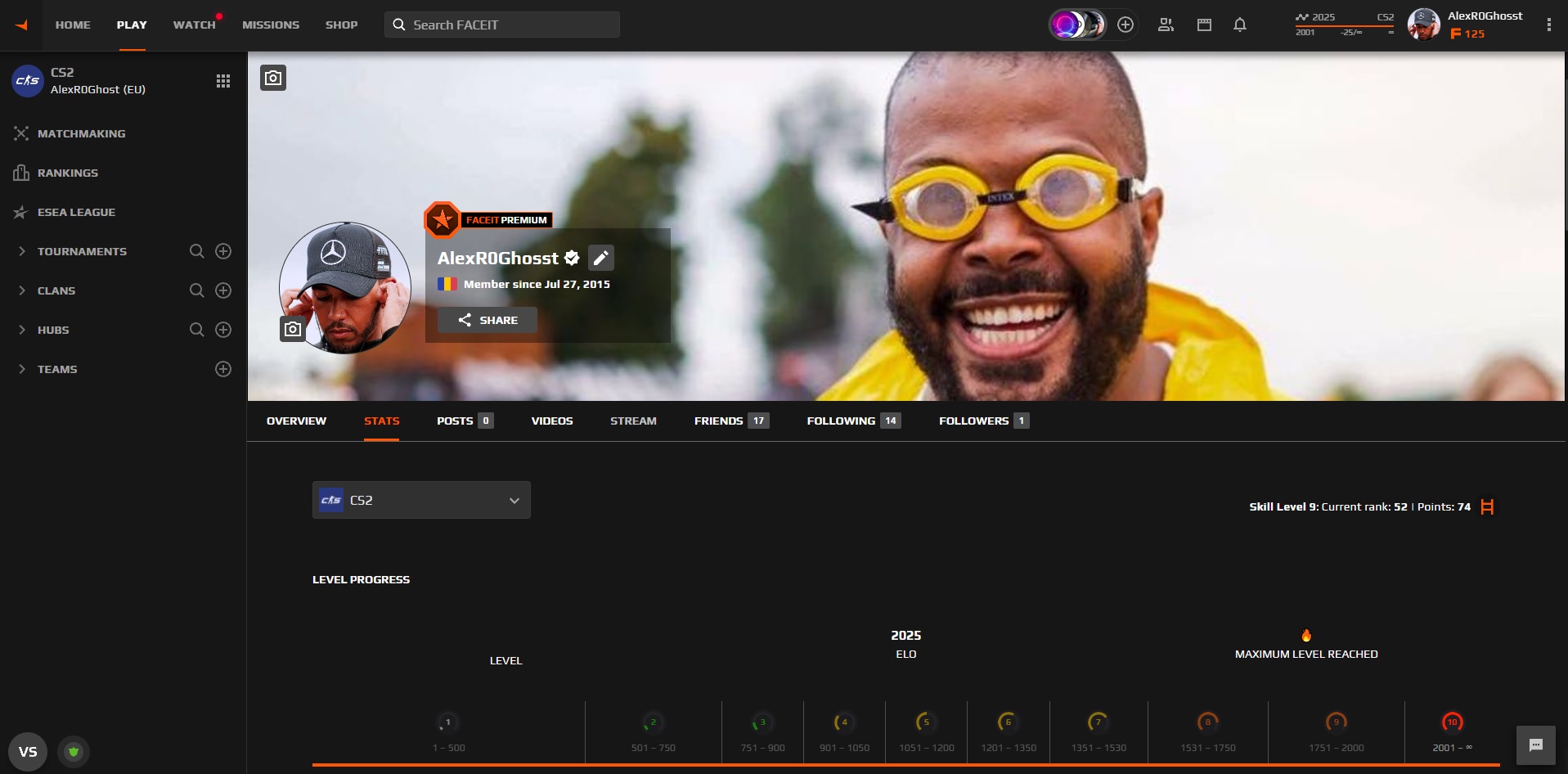Switch to the Overview profile tab

pos(296,421)
